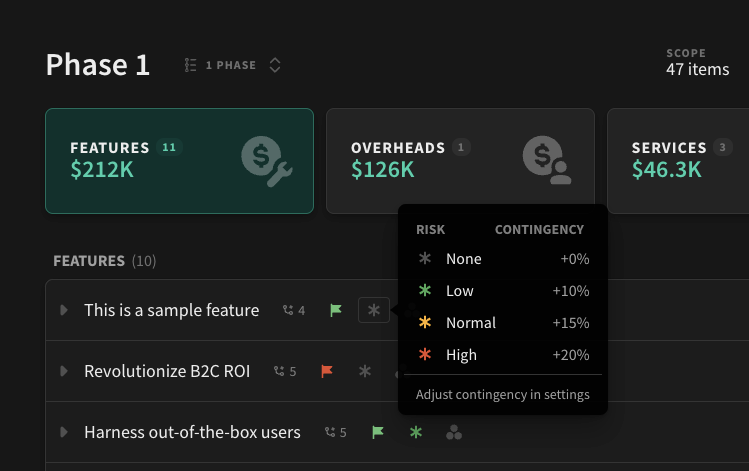Click grey risk asterisk on Revolutionize B2C ROI
The height and width of the screenshot is (471, 749).
(365, 371)
